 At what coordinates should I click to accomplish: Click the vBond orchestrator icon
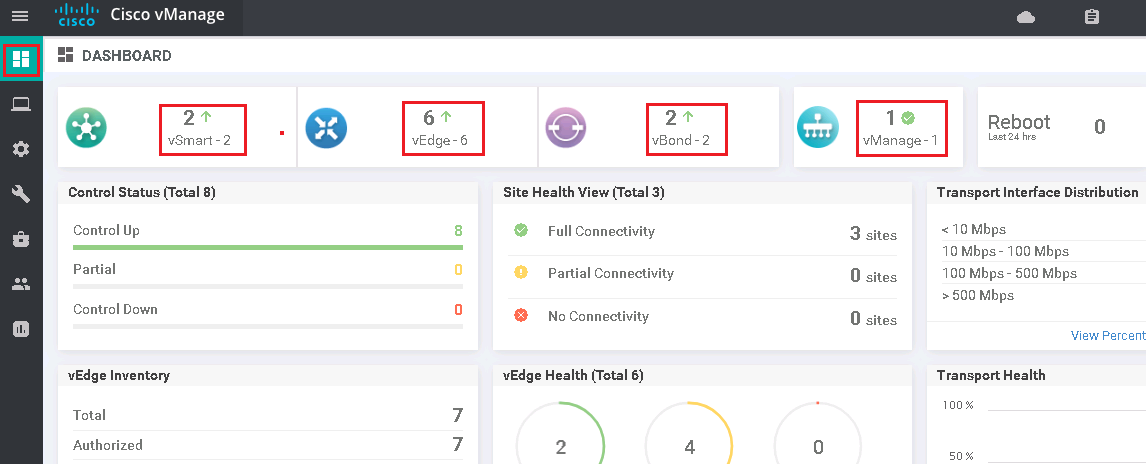(x=566, y=128)
